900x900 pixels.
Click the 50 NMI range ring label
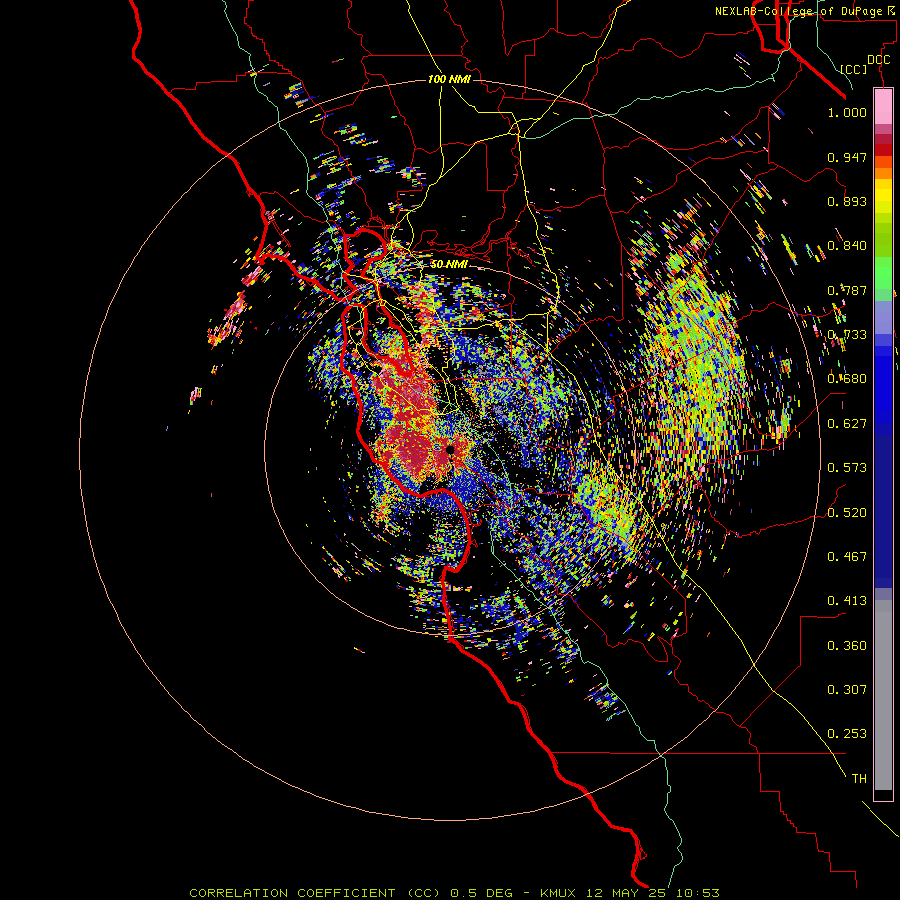coord(449,265)
